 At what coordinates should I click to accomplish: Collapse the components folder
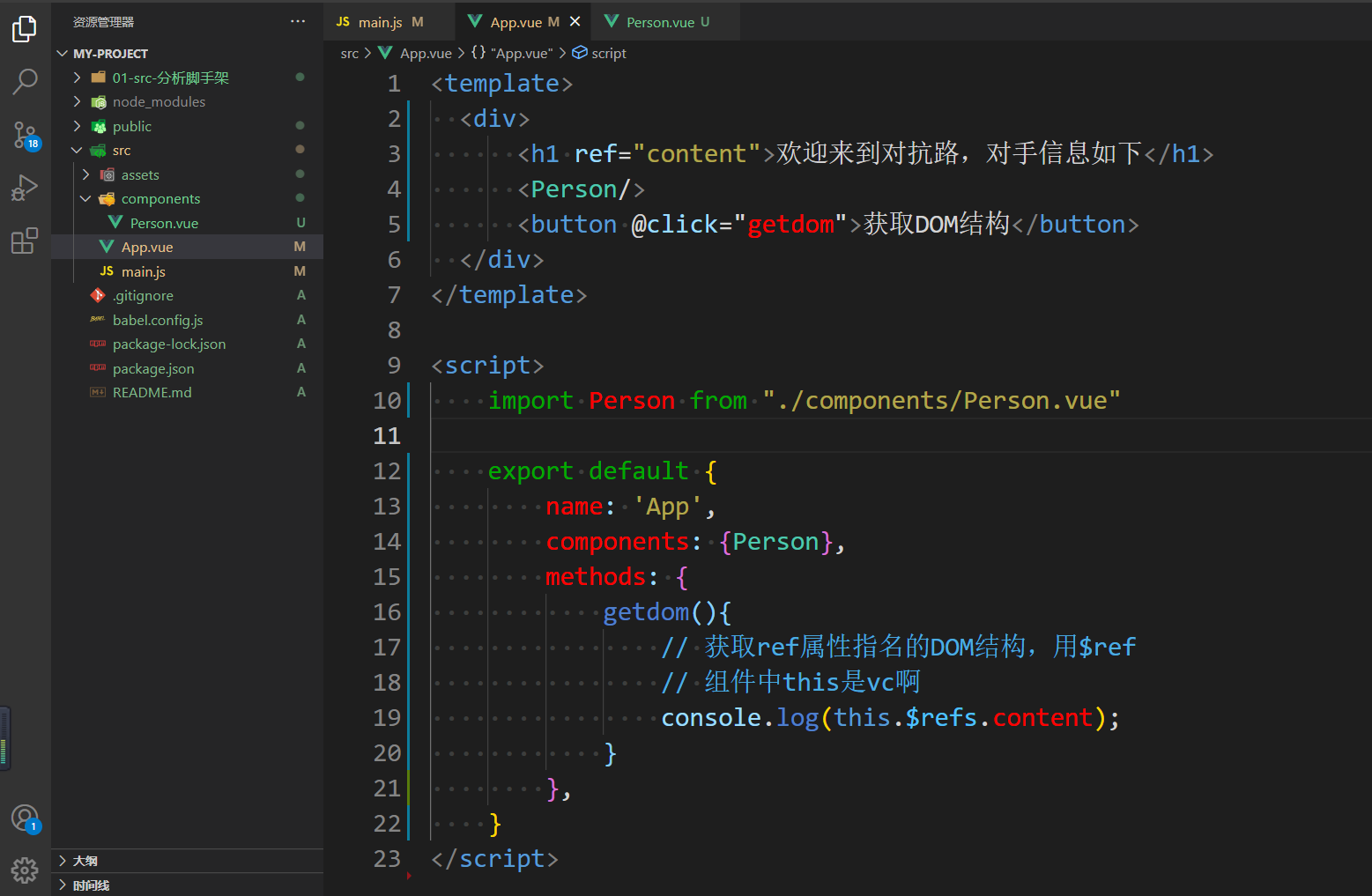point(85,199)
